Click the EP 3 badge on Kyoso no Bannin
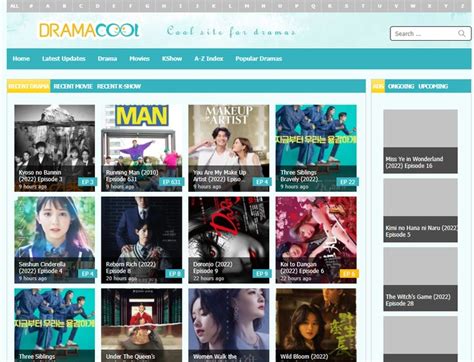The width and height of the screenshot is (474, 362). tap(88, 182)
